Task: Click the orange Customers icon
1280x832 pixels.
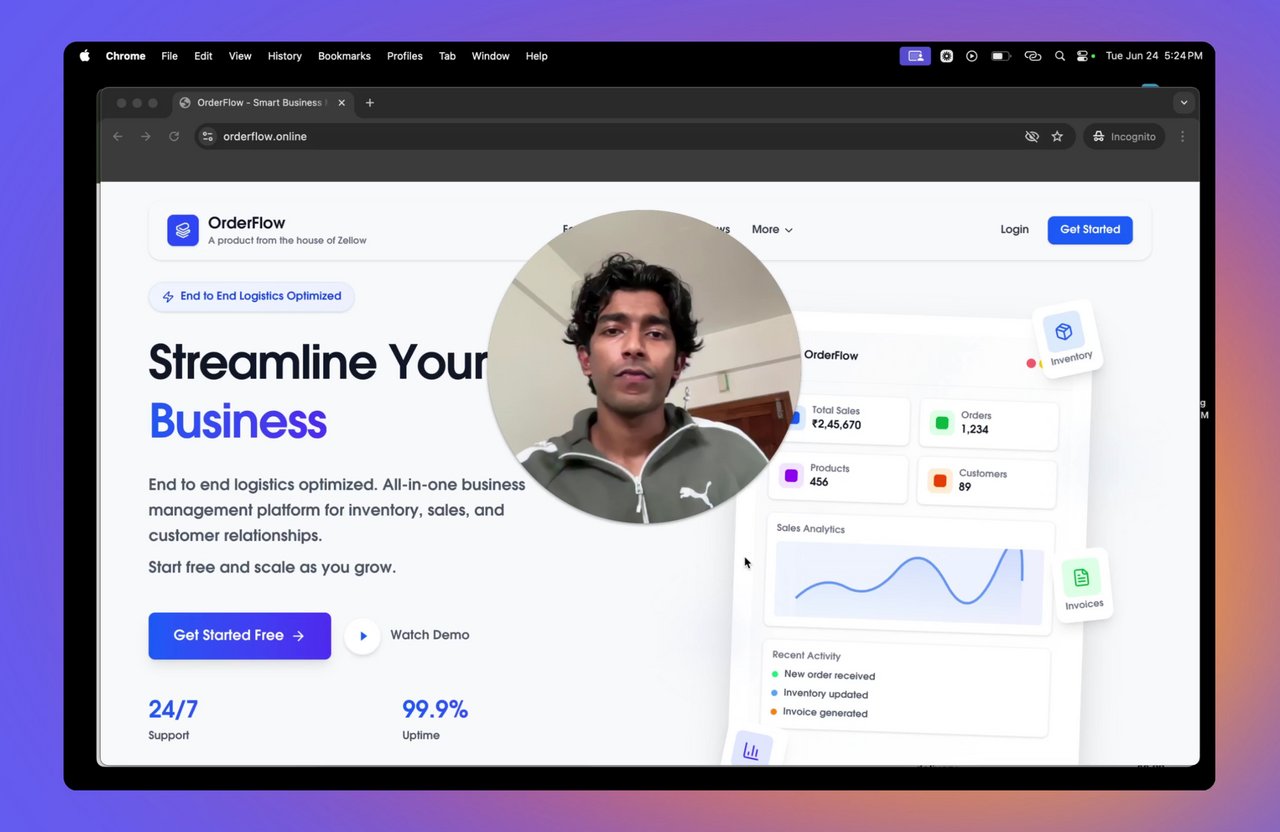Action: (x=939, y=481)
